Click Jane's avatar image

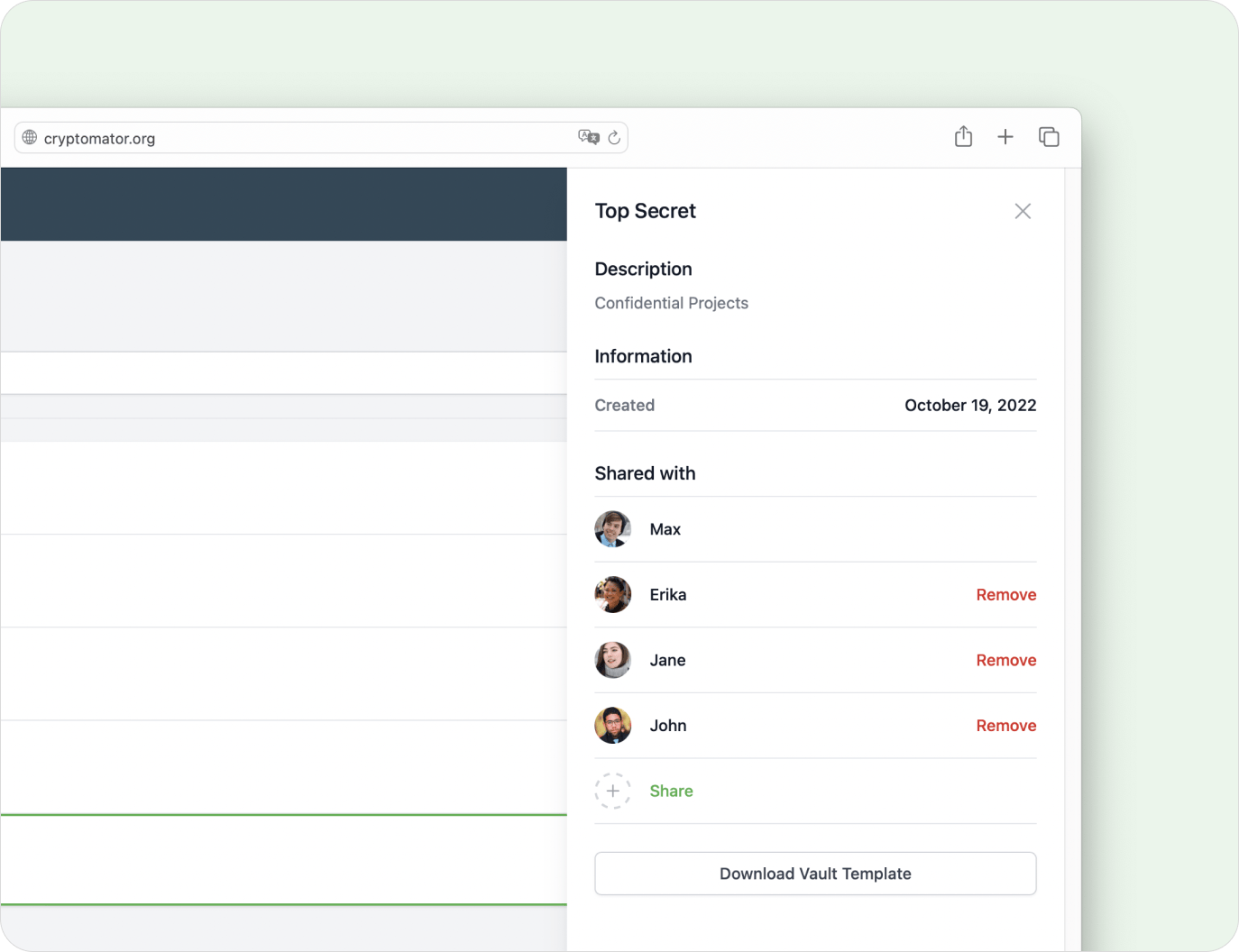pos(612,660)
